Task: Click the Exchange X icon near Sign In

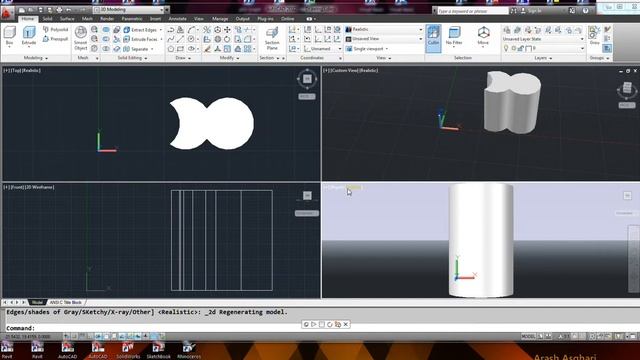Action: point(572,11)
